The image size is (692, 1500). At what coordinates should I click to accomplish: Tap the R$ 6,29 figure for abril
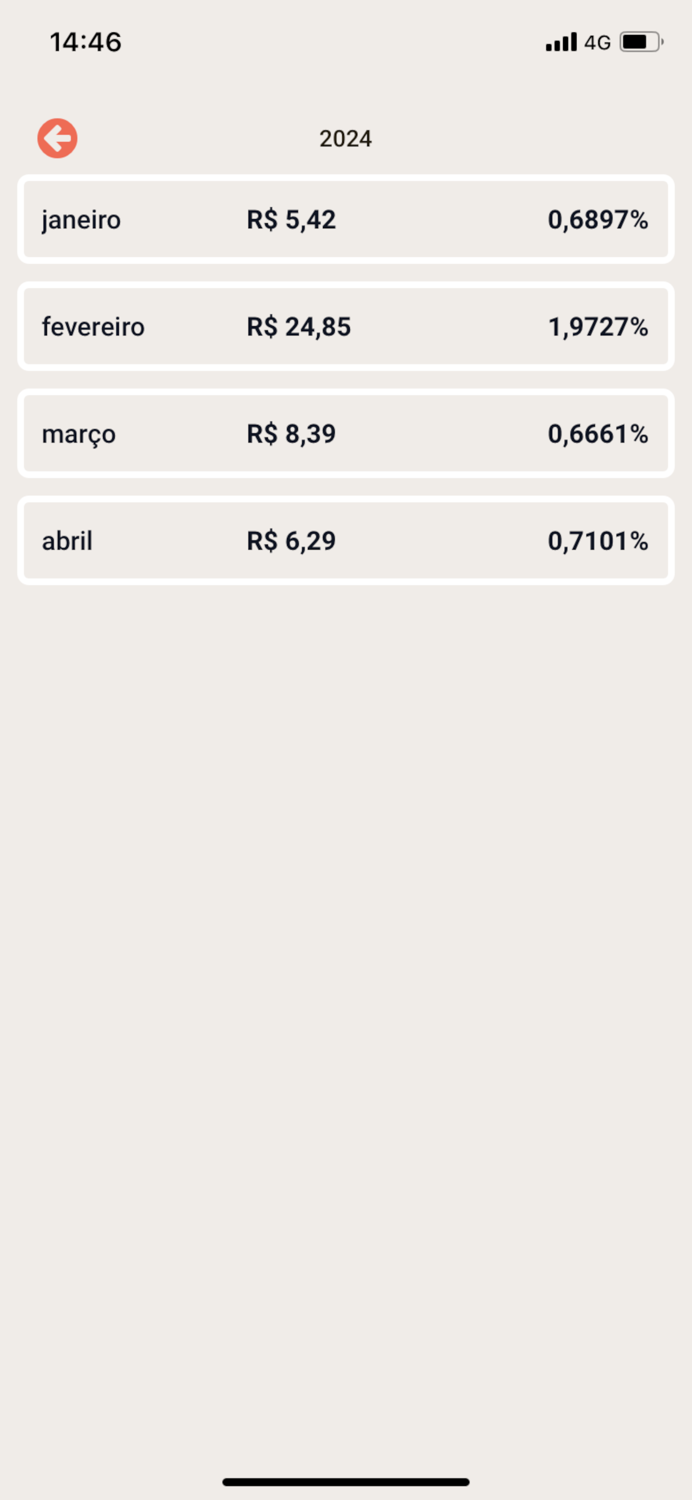click(291, 540)
